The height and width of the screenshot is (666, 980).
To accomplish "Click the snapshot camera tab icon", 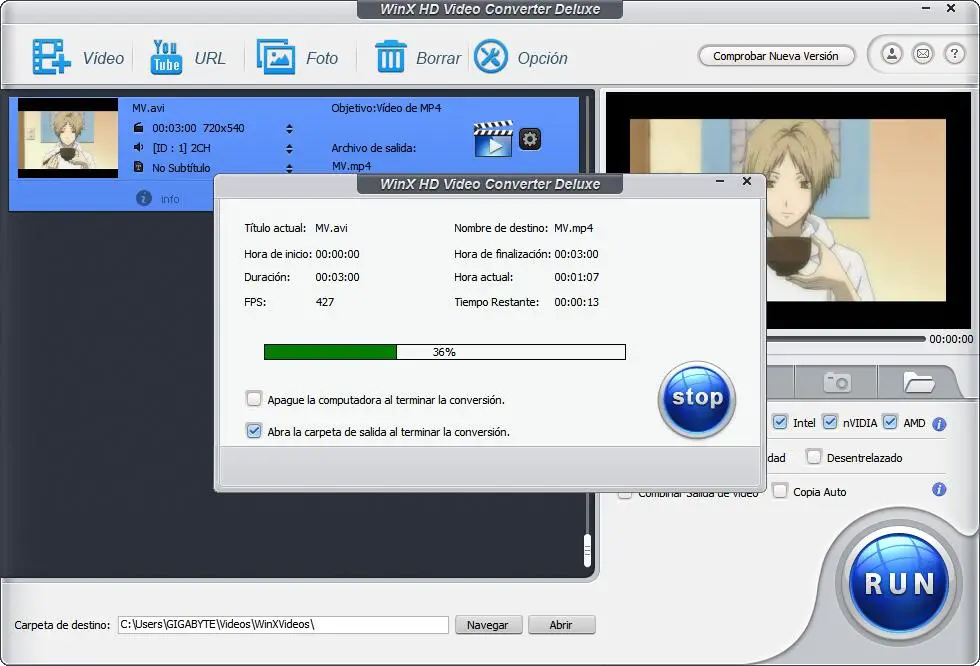I will 837,382.
